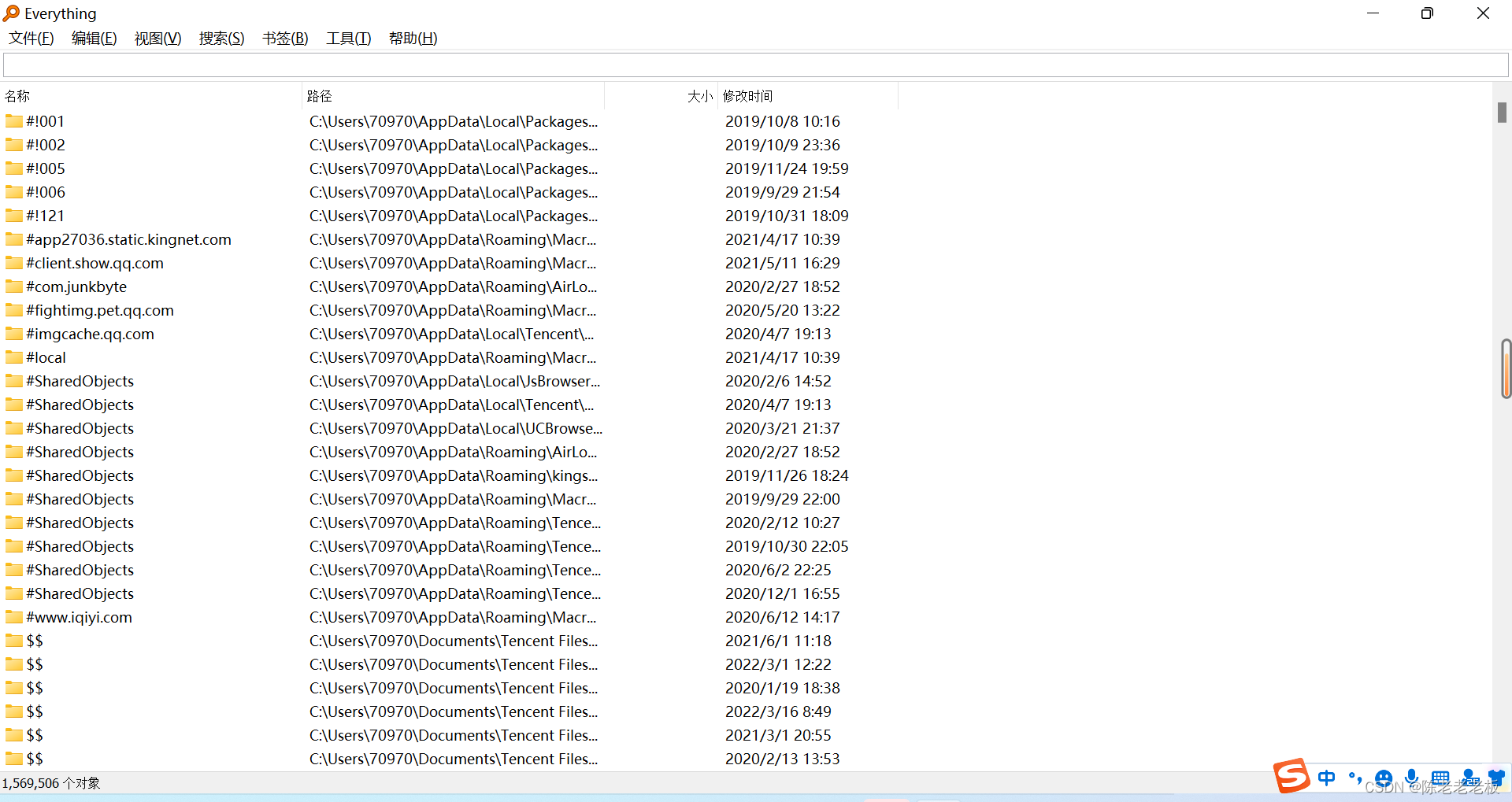Click the folder icon of #!005

tap(14, 168)
